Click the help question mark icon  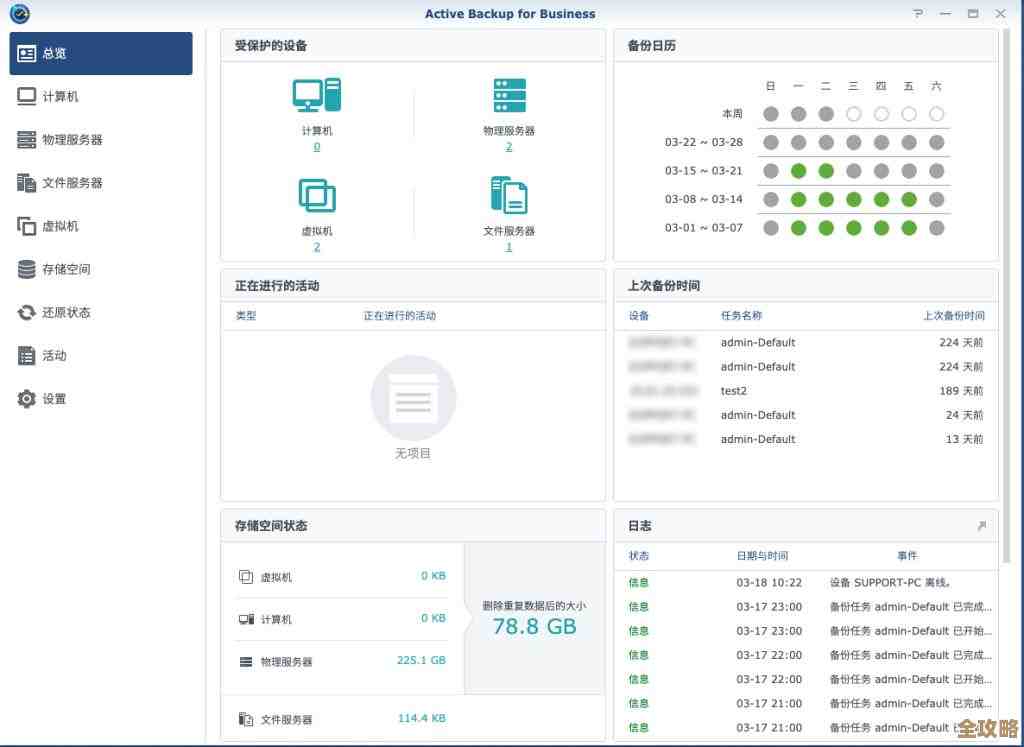point(918,14)
